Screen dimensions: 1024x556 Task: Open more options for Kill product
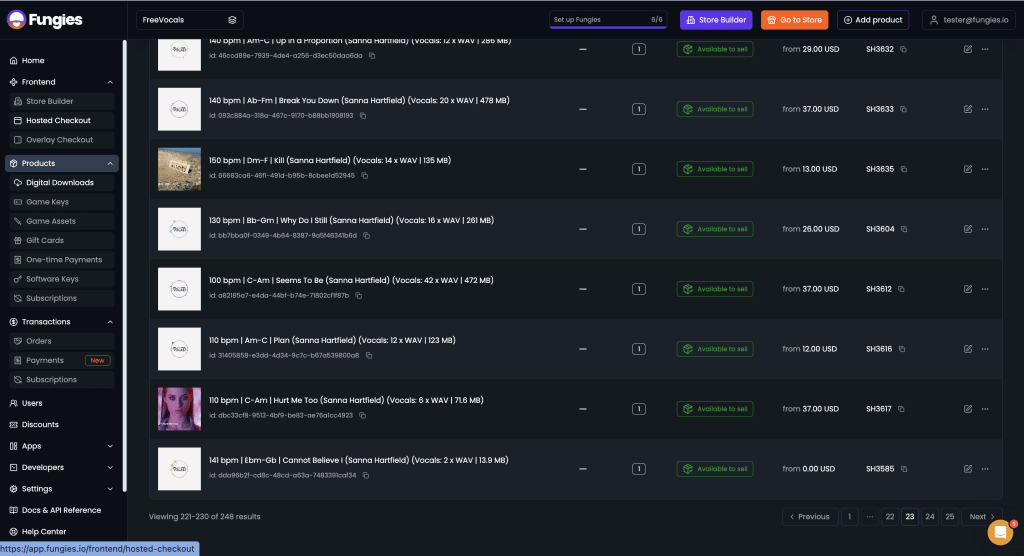pyautogui.click(x=985, y=169)
